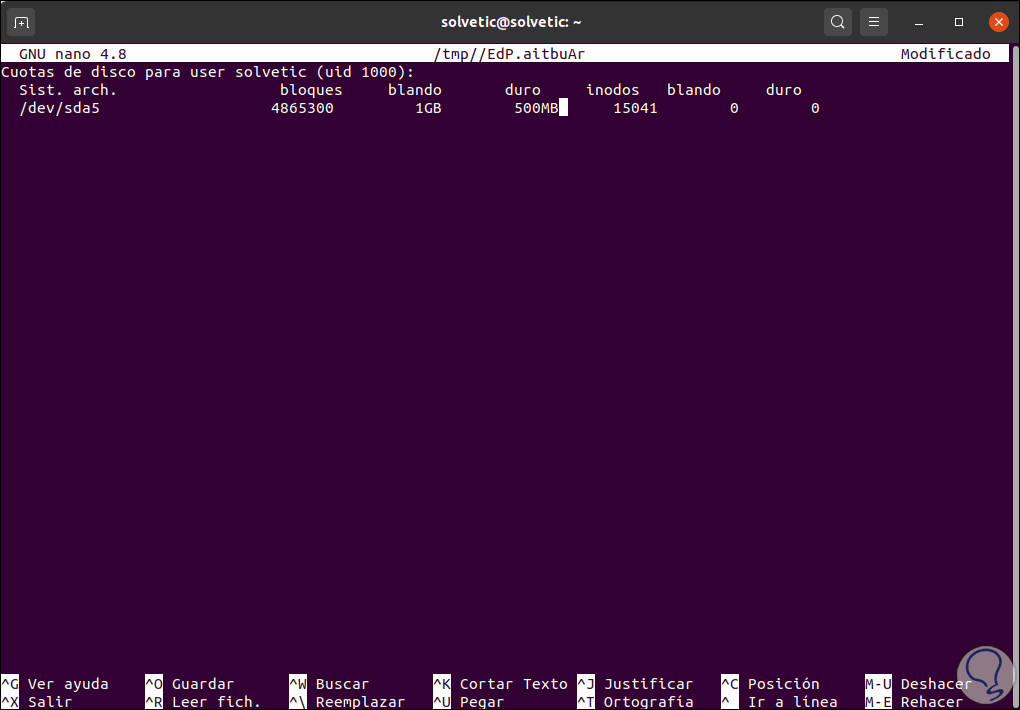Click the bloques column header
This screenshot has height=710, width=1020.
point(311,90)
